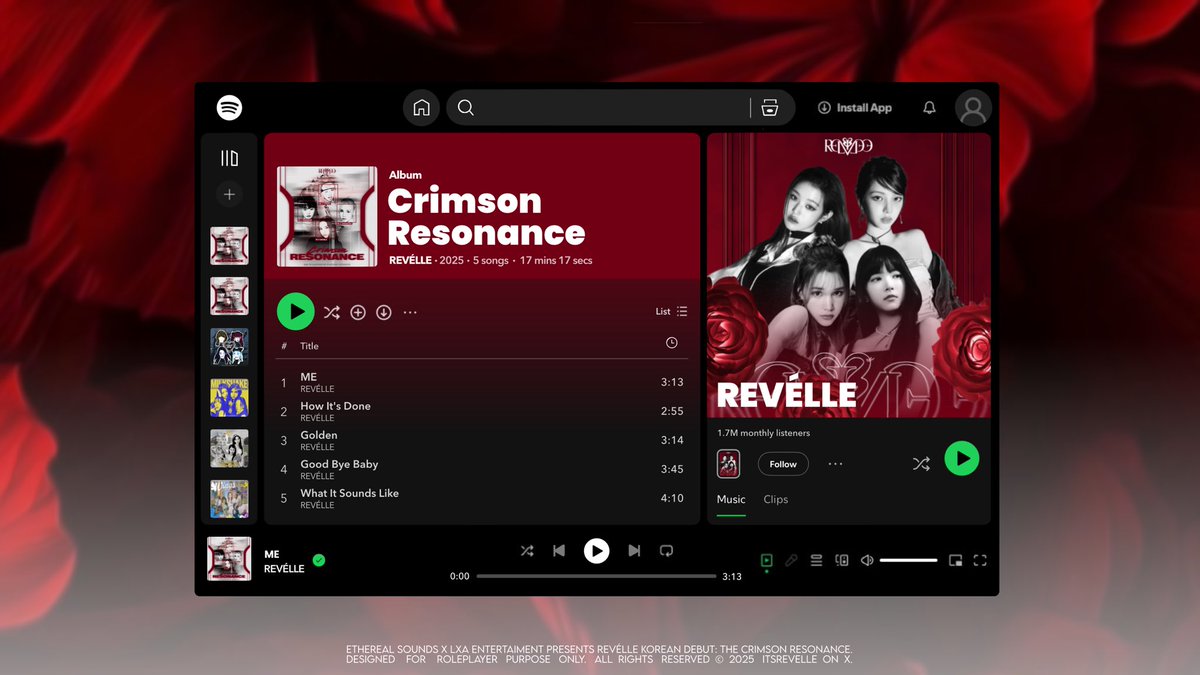This screenshot has width=1200, height=675.
Task: Open the yellow cover thumbnail in sidebar
Action: click(x=229, y=397)
